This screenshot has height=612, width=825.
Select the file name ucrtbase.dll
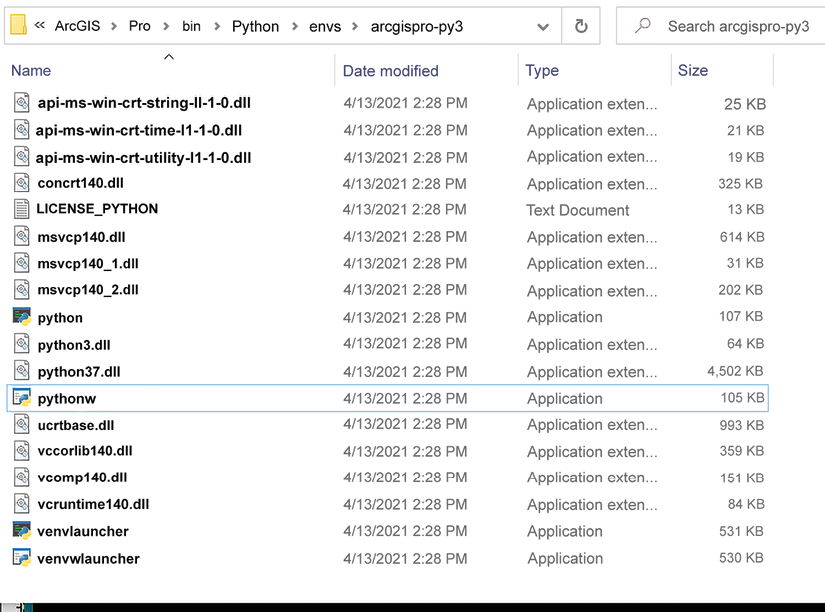[x=76, y=425]
